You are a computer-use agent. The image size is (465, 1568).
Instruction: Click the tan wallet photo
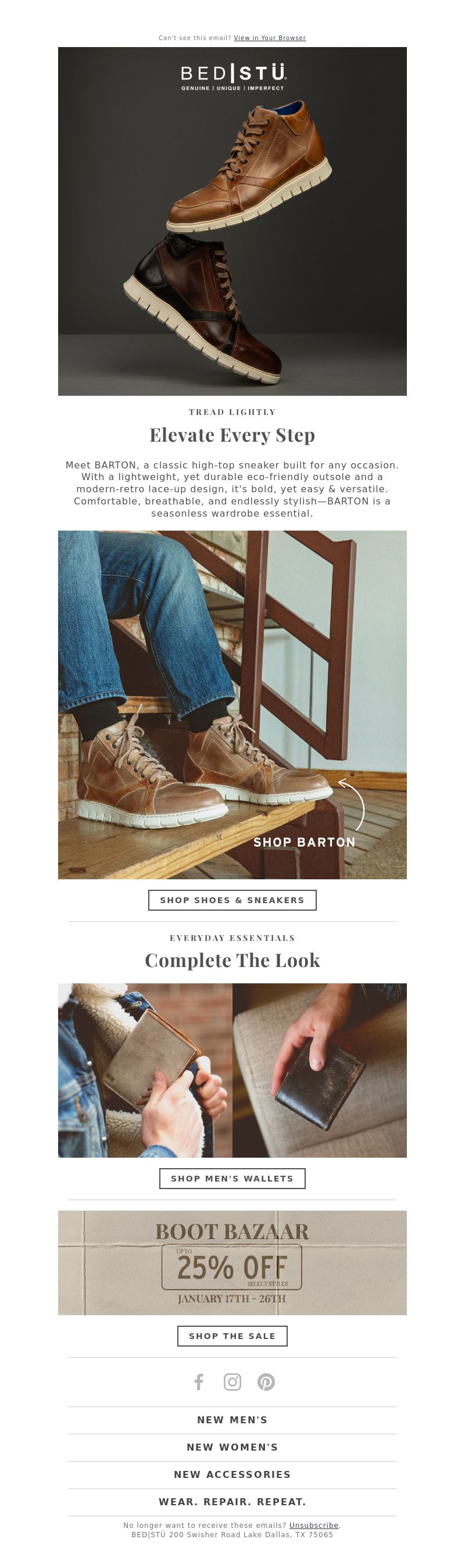pyautogui.click(x=145, y=1070)
